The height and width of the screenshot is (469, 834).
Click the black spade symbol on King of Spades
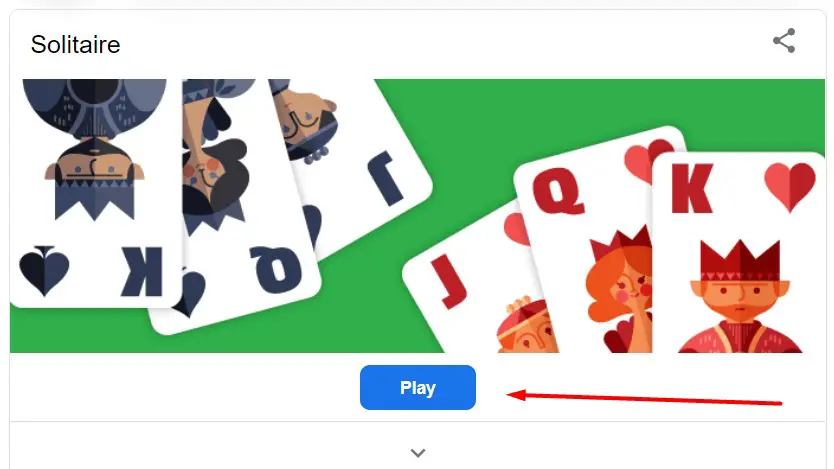point(44,270)
